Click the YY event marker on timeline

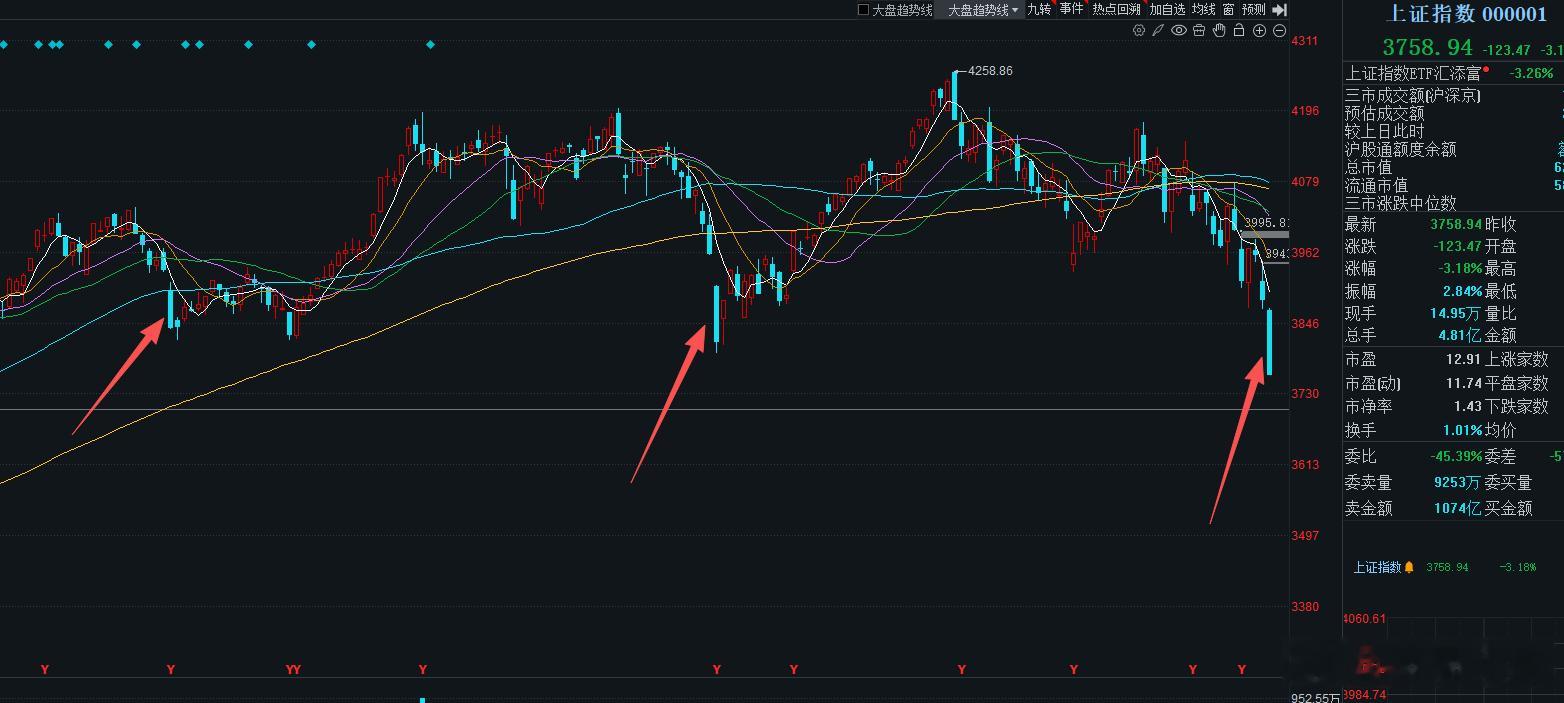[x=293, y=669]
